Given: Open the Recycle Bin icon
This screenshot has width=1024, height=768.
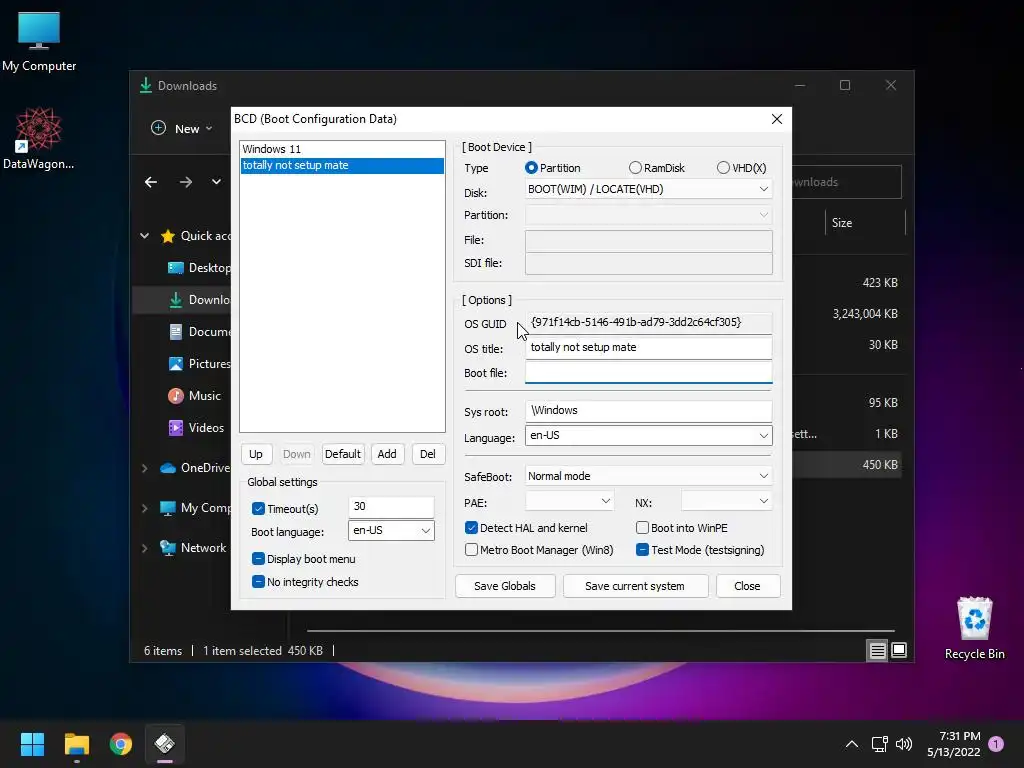Looking at the screenshot, I should (x=974, y=629).
